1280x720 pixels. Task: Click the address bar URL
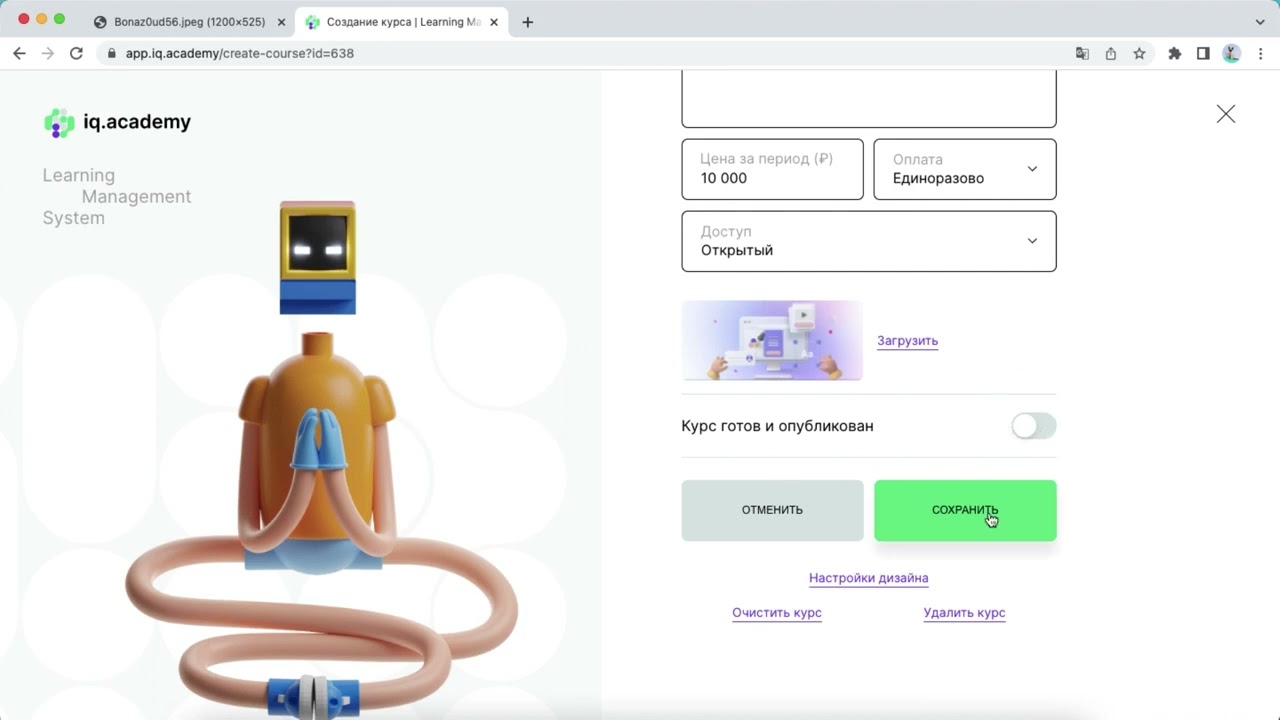(x=240, y=53)
